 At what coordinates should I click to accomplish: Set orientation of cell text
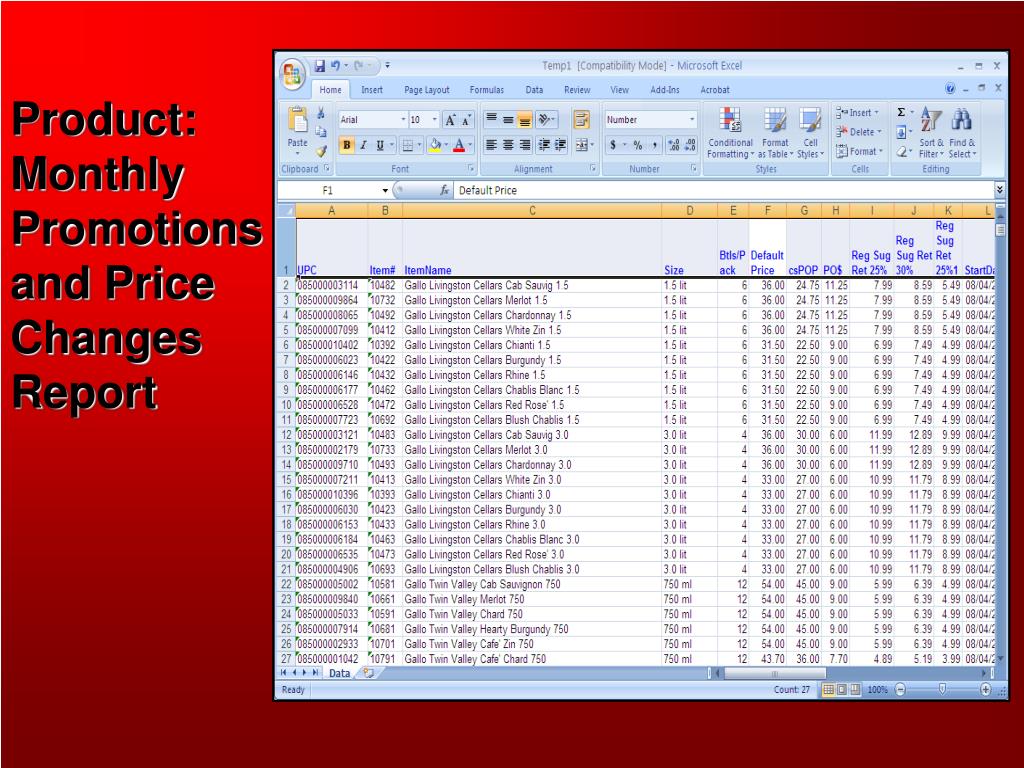coord(545,120)
